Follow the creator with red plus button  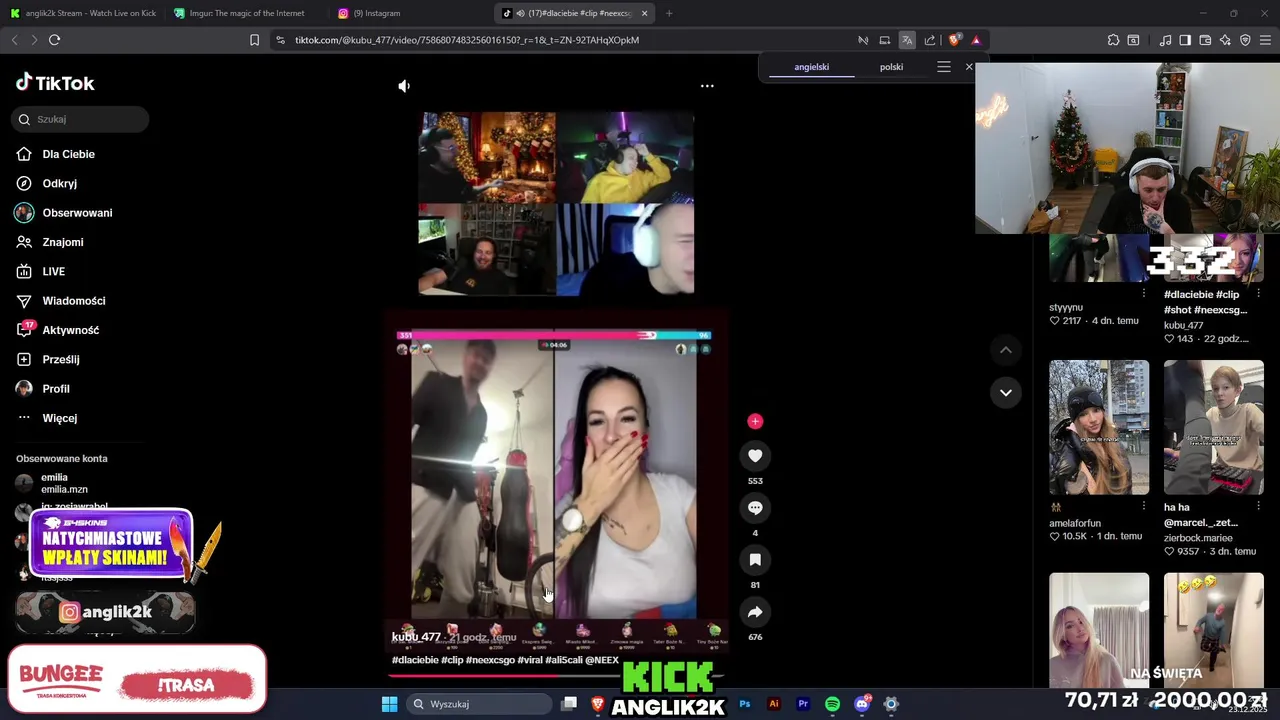pyautogui.click(x=755, y=421)
